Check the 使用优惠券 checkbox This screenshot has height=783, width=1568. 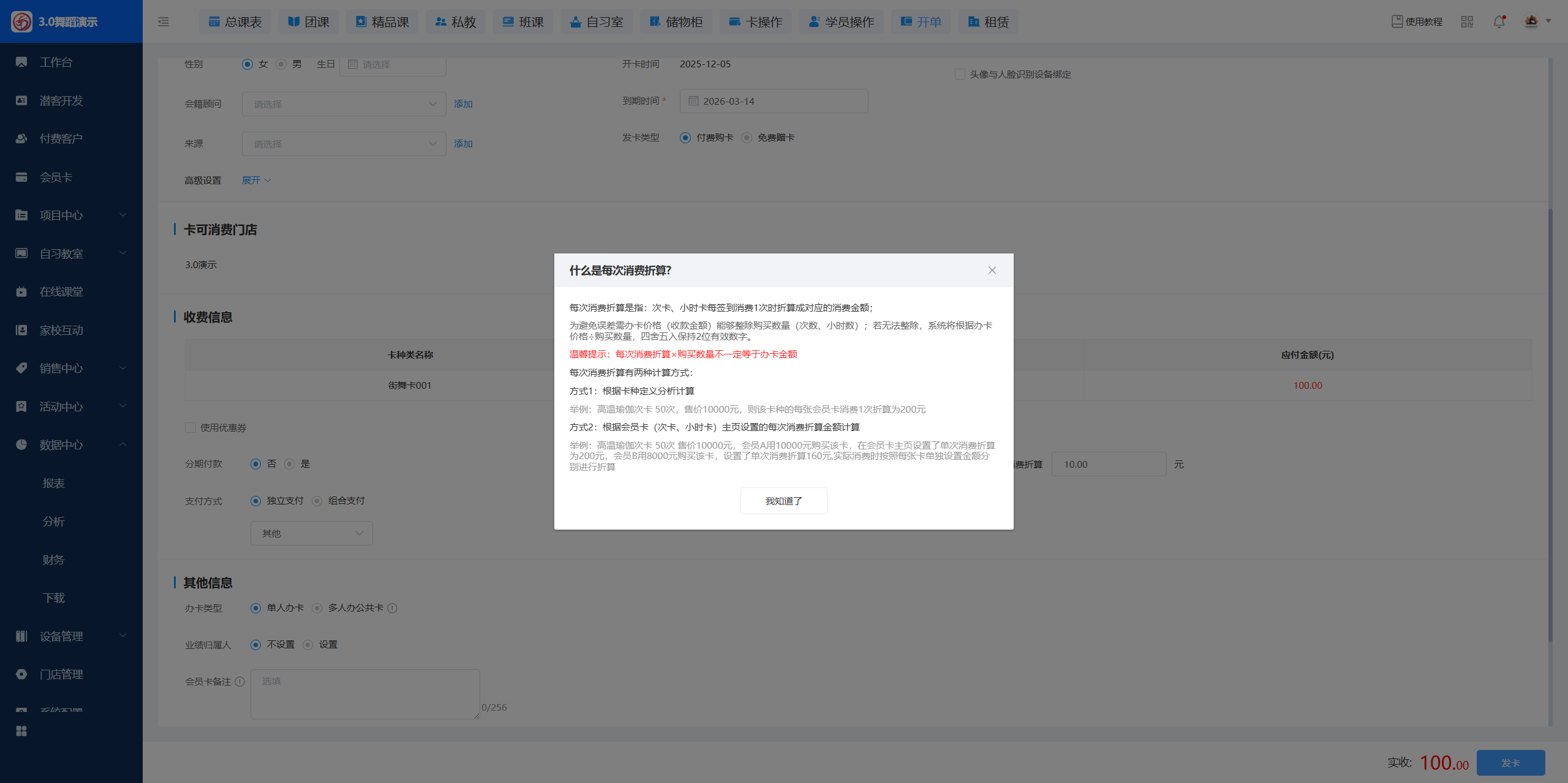(190, 427)
